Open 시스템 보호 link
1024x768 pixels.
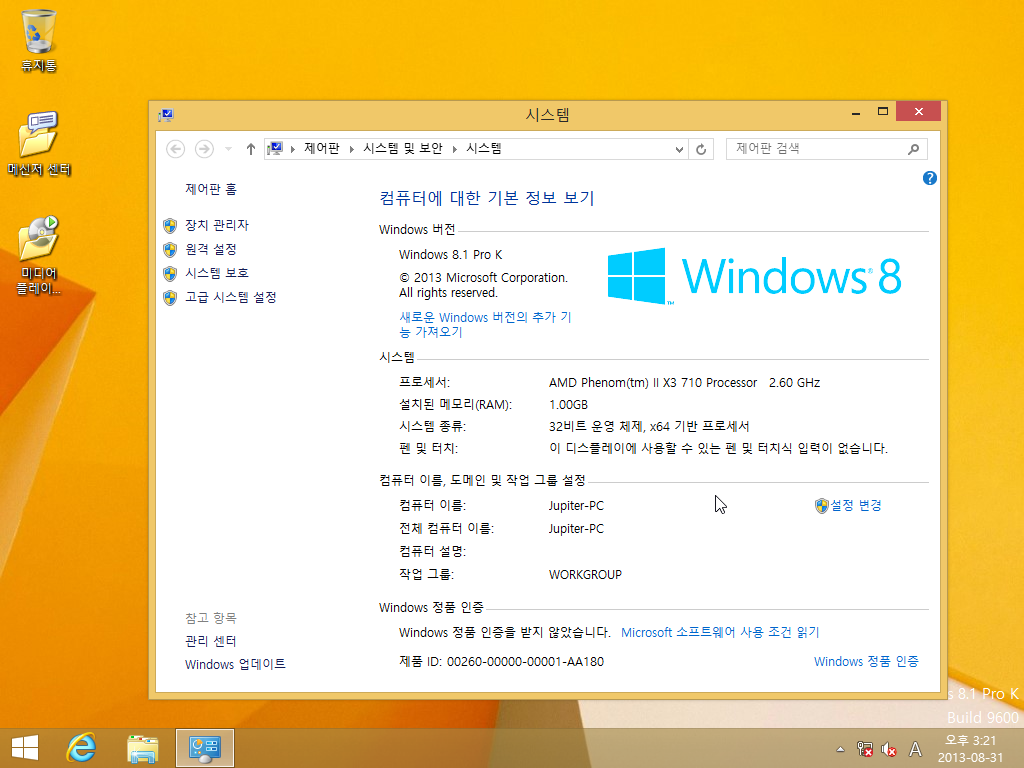(217, 272)
